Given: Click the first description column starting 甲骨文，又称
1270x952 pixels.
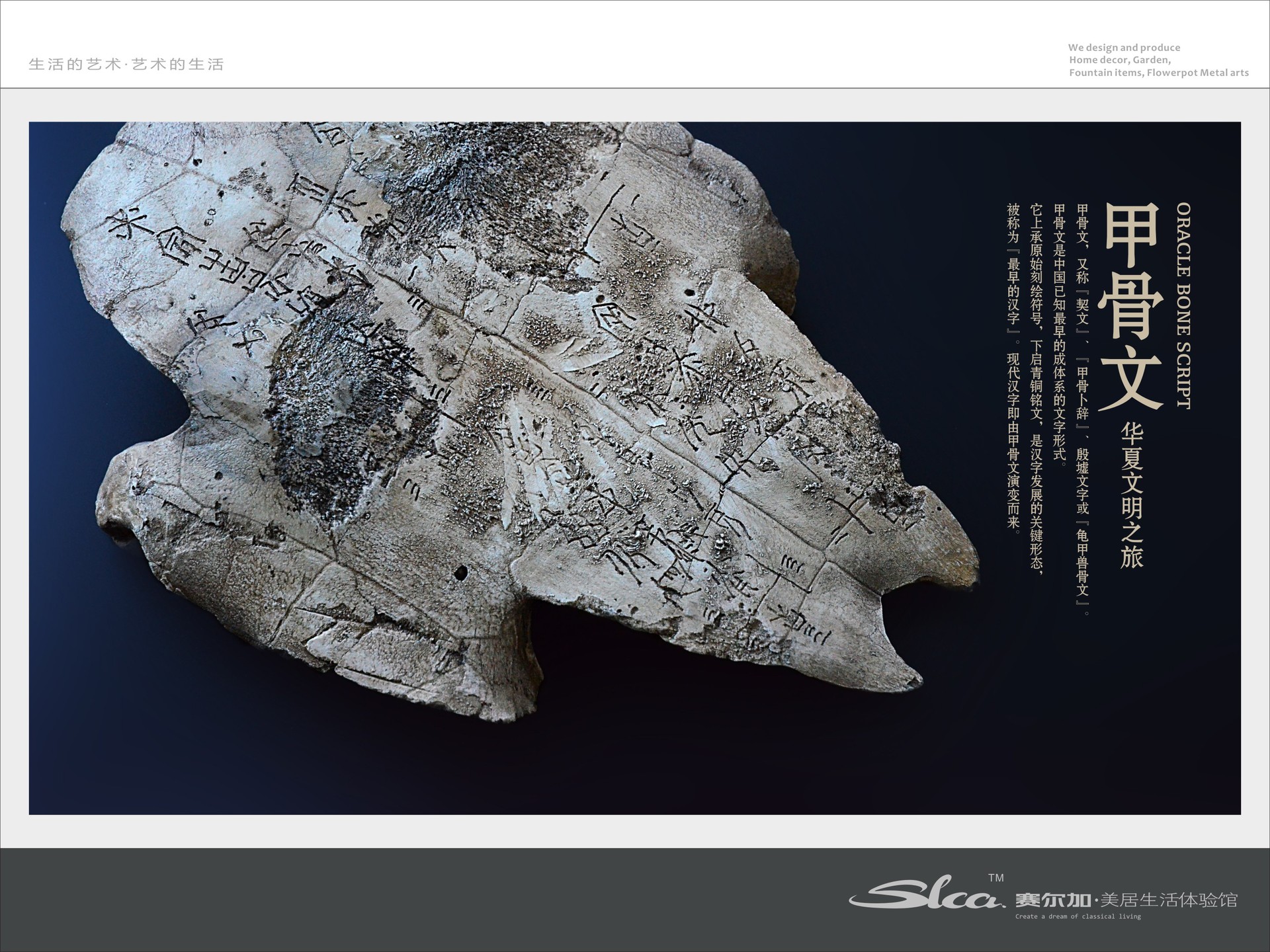Looking at the screenshot, I should pyautogui.click(x=1083, y=410).
